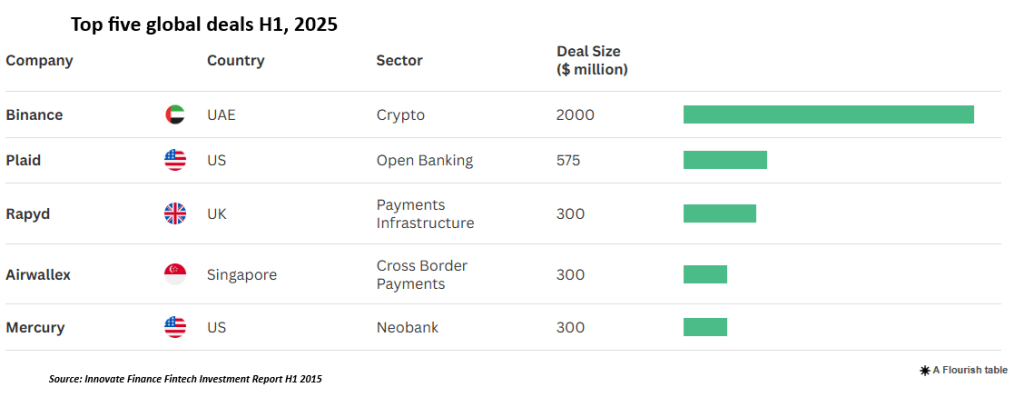Click the Flourish asterisk logo icon
This screenshot has width=1024, height=397.
(x=925, y=370)
